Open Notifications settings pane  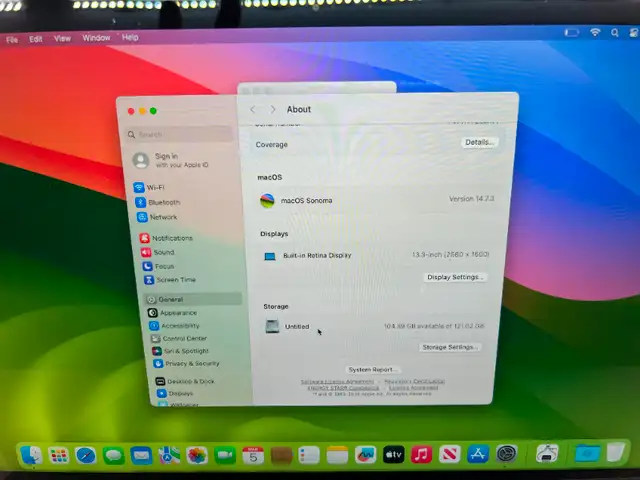(x=166, y=238)
